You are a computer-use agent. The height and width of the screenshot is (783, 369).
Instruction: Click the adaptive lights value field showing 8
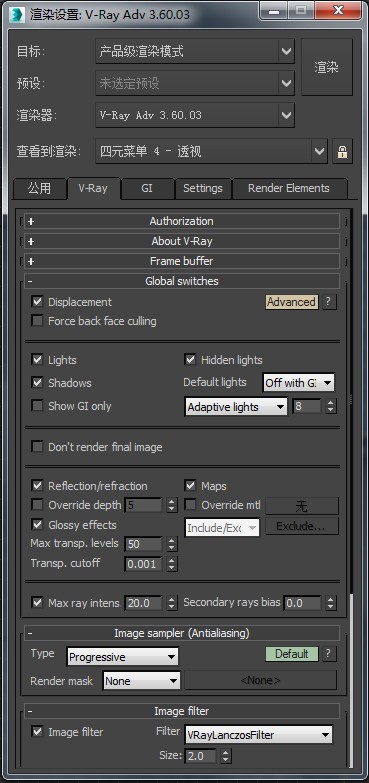307,406
